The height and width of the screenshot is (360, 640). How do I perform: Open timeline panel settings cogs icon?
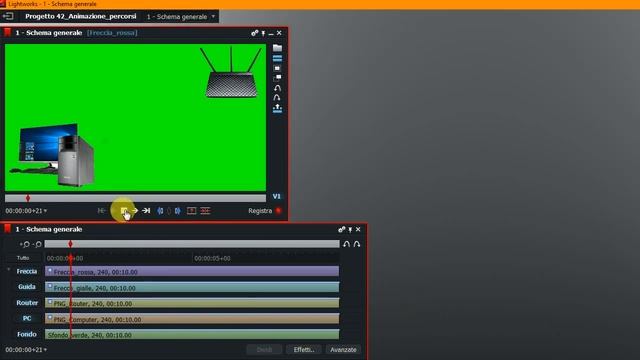pyautogui.click(x=342, y=229)
